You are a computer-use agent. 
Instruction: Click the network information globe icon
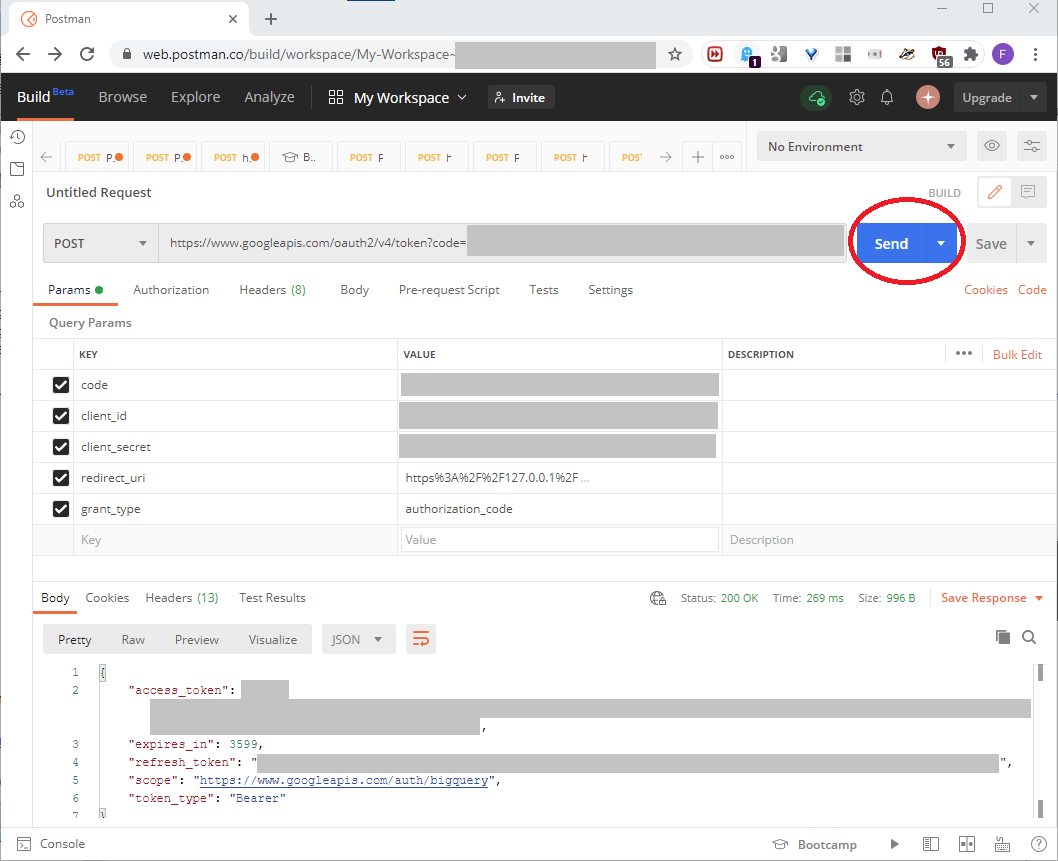[658, 598]
